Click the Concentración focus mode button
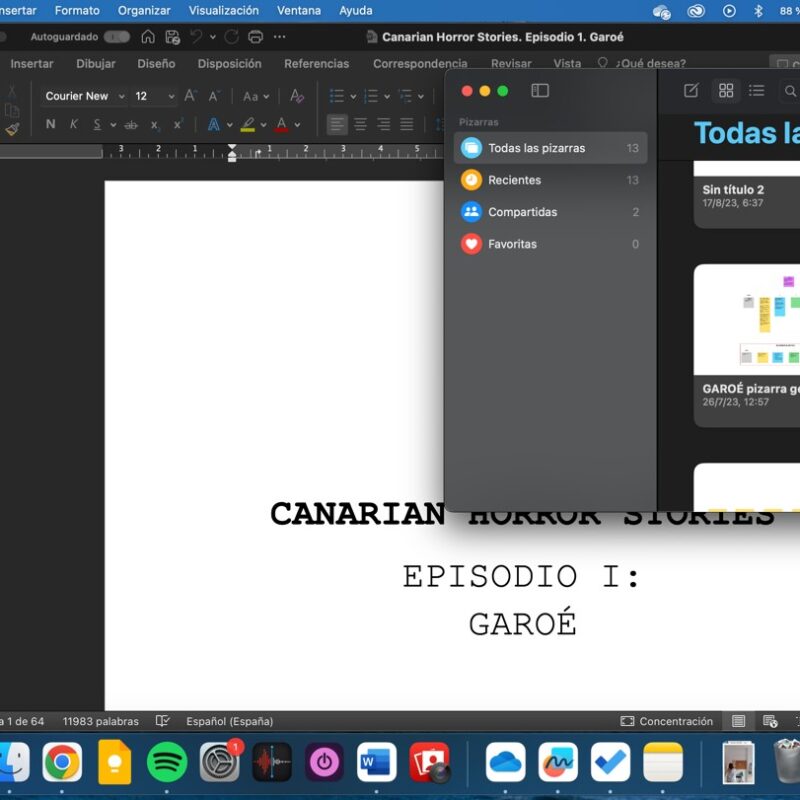Image resolution: width=800 pixels, height=800 pixels. click(x=667, y=721)
